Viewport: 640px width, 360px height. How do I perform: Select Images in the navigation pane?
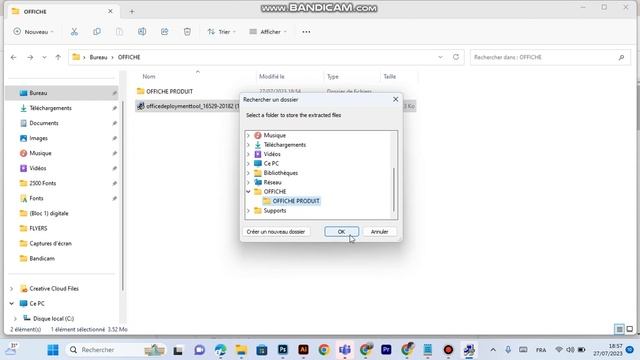point(38,138)
